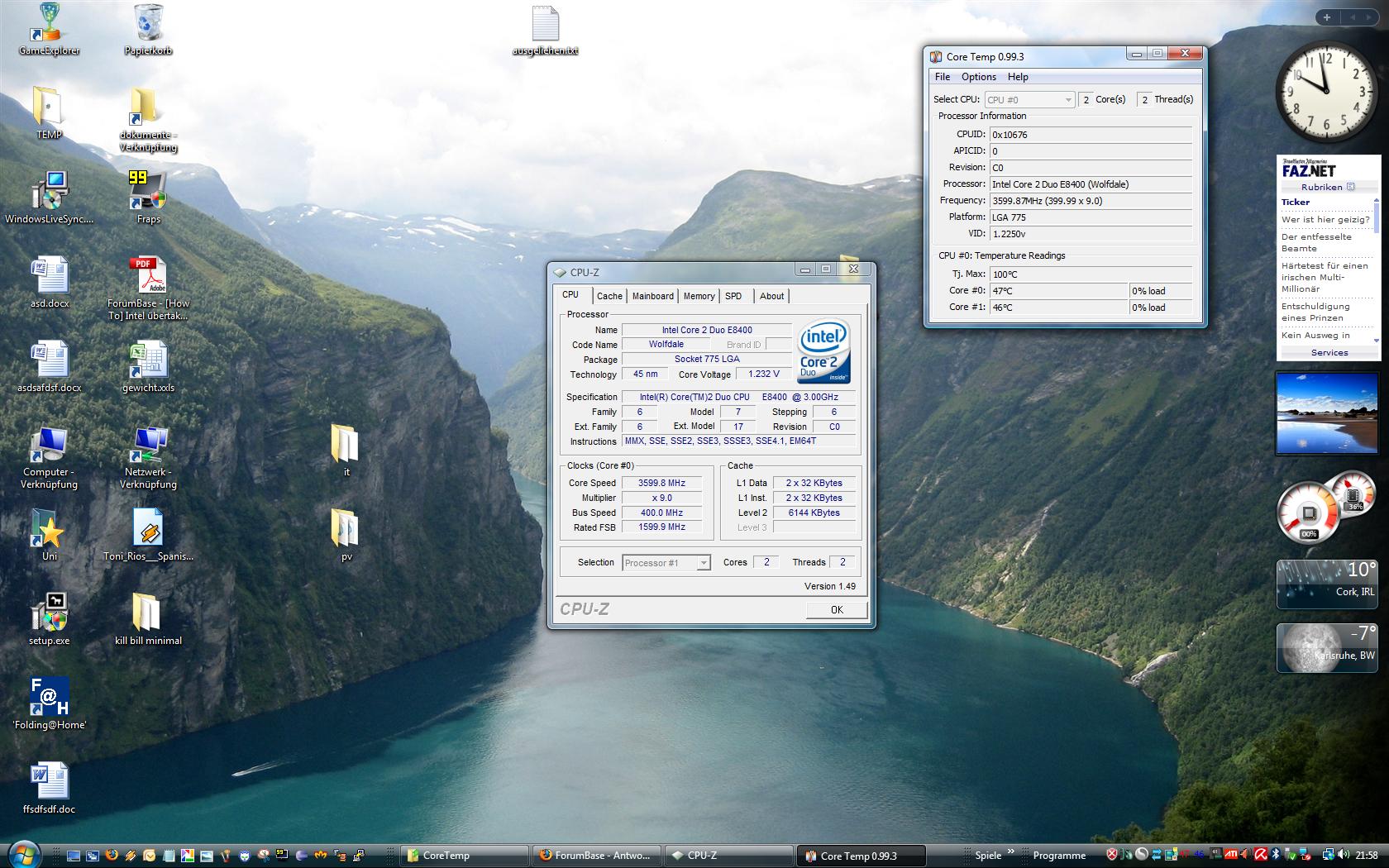Viewport: 1389px width, 868px height.
Task: Select the TEMP folder on the desktop
Action: pyautogui.click(x=49, y=113)
